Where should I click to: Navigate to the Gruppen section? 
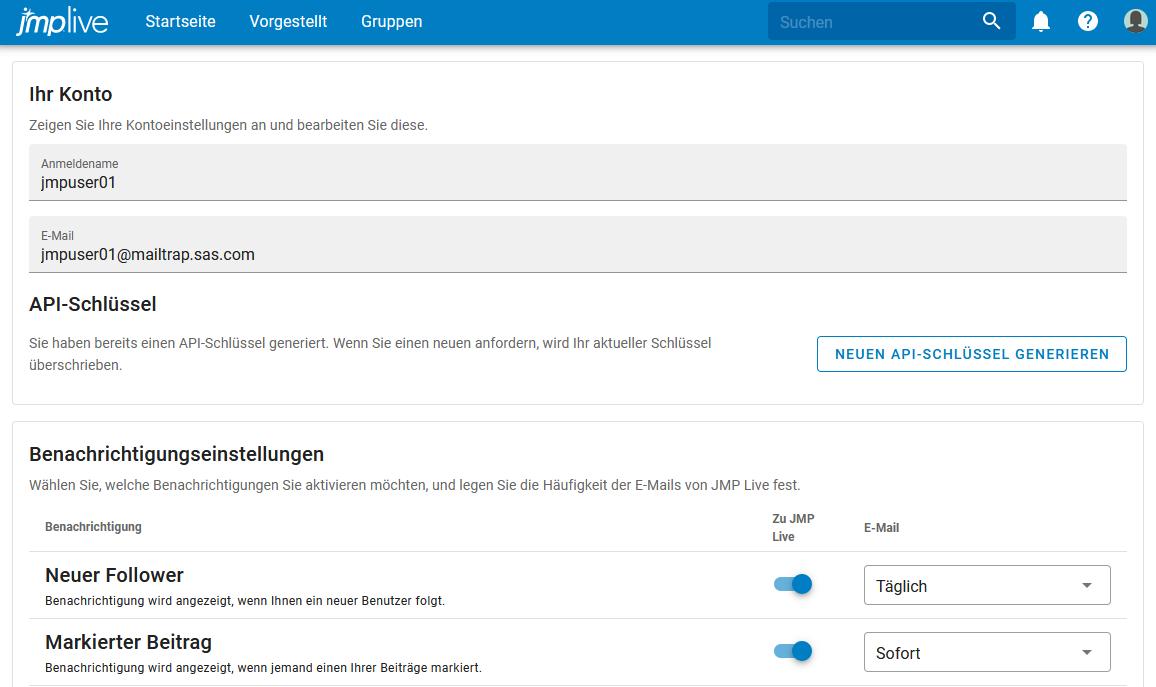click(391, 20)
